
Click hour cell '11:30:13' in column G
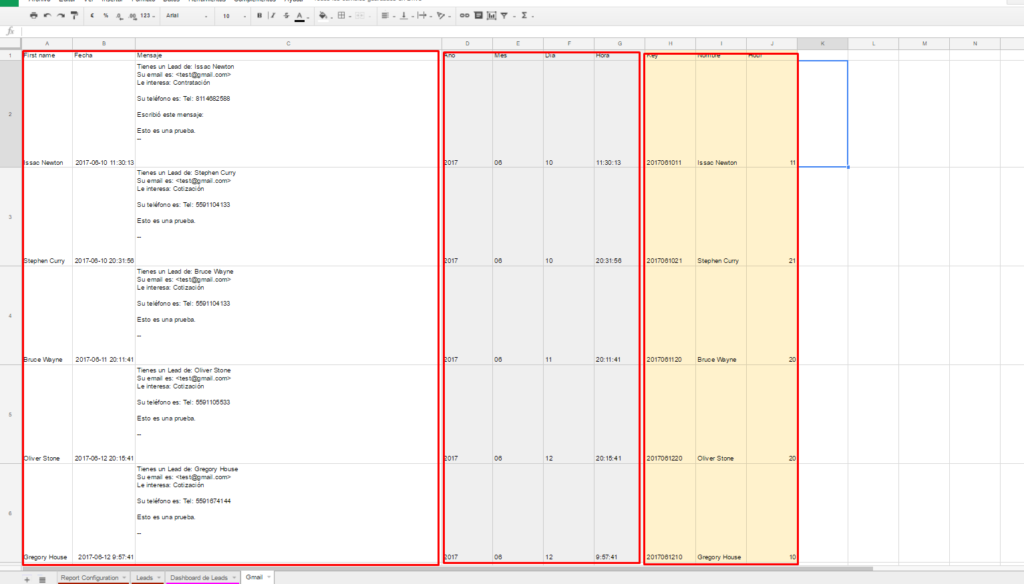619,114
